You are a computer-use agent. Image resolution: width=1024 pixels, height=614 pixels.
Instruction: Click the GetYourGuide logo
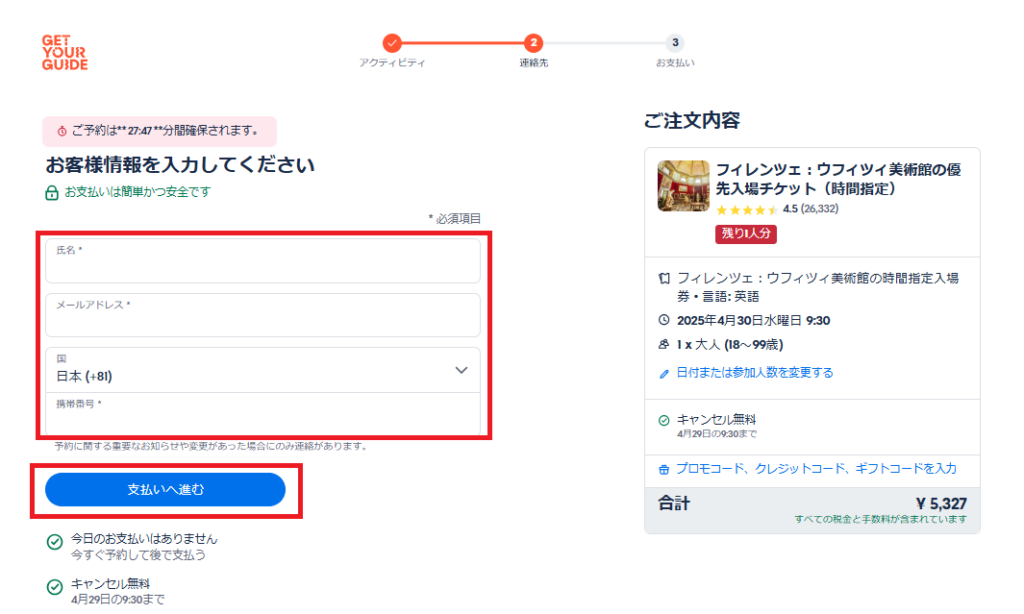(x=65, y=52)
